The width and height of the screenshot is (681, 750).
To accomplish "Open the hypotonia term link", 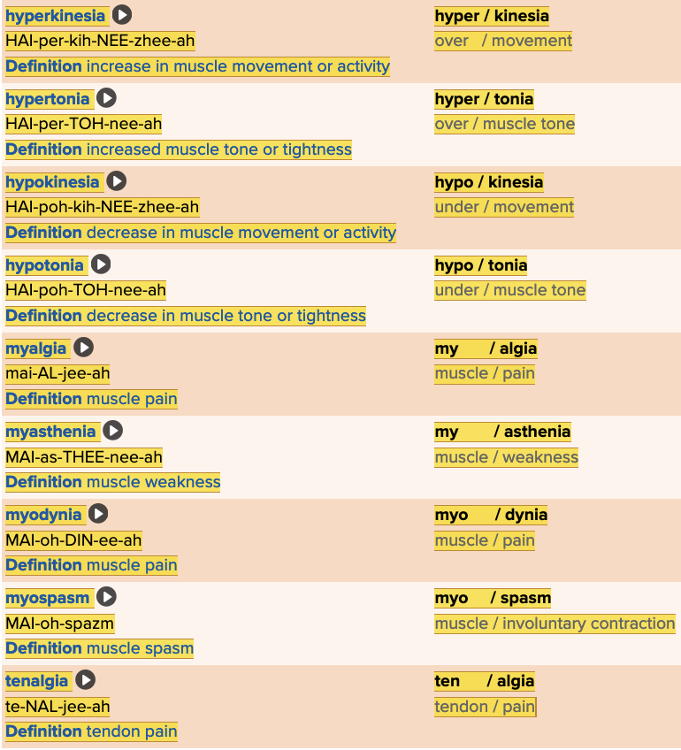I will pos(45,265).
